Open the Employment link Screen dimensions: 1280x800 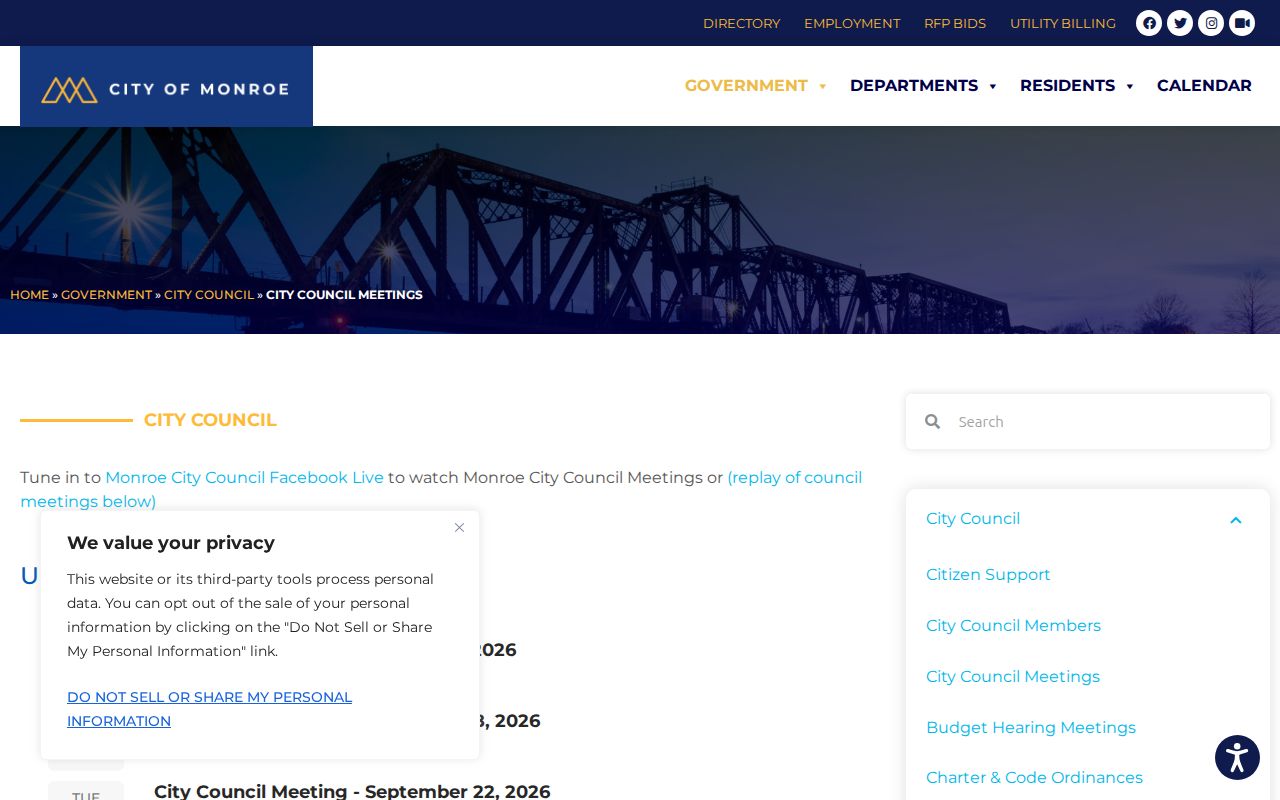coord(852,23)
